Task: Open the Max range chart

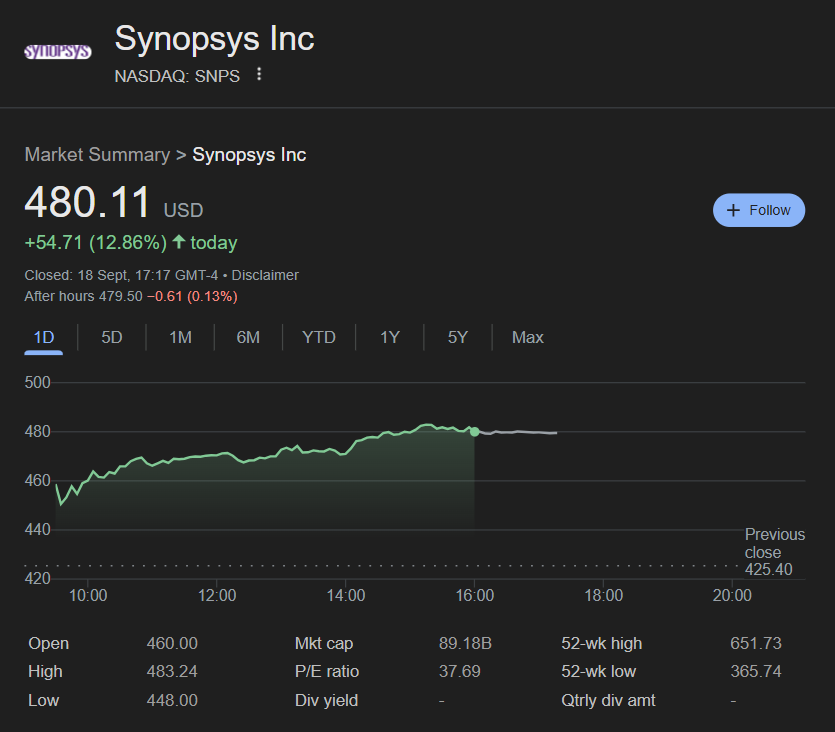Action: [x=528, y=337]
